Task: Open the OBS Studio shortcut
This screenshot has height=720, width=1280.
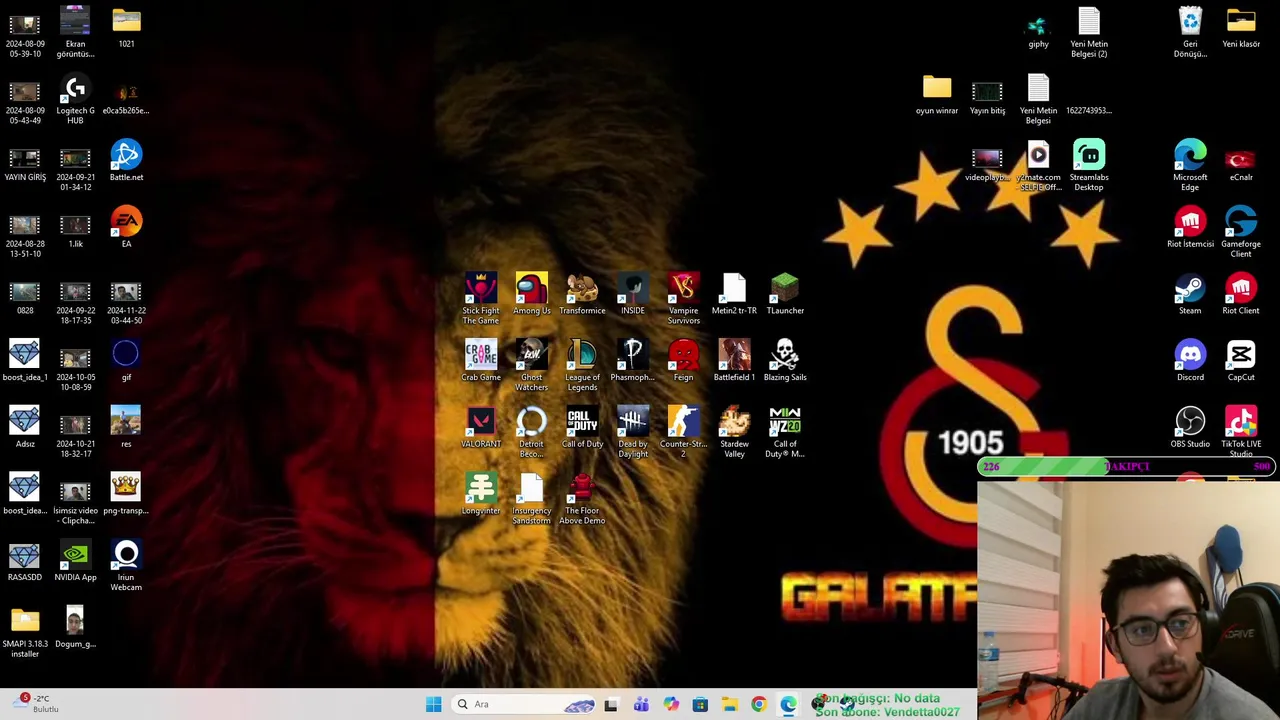Action: [x=1190, y=428]
